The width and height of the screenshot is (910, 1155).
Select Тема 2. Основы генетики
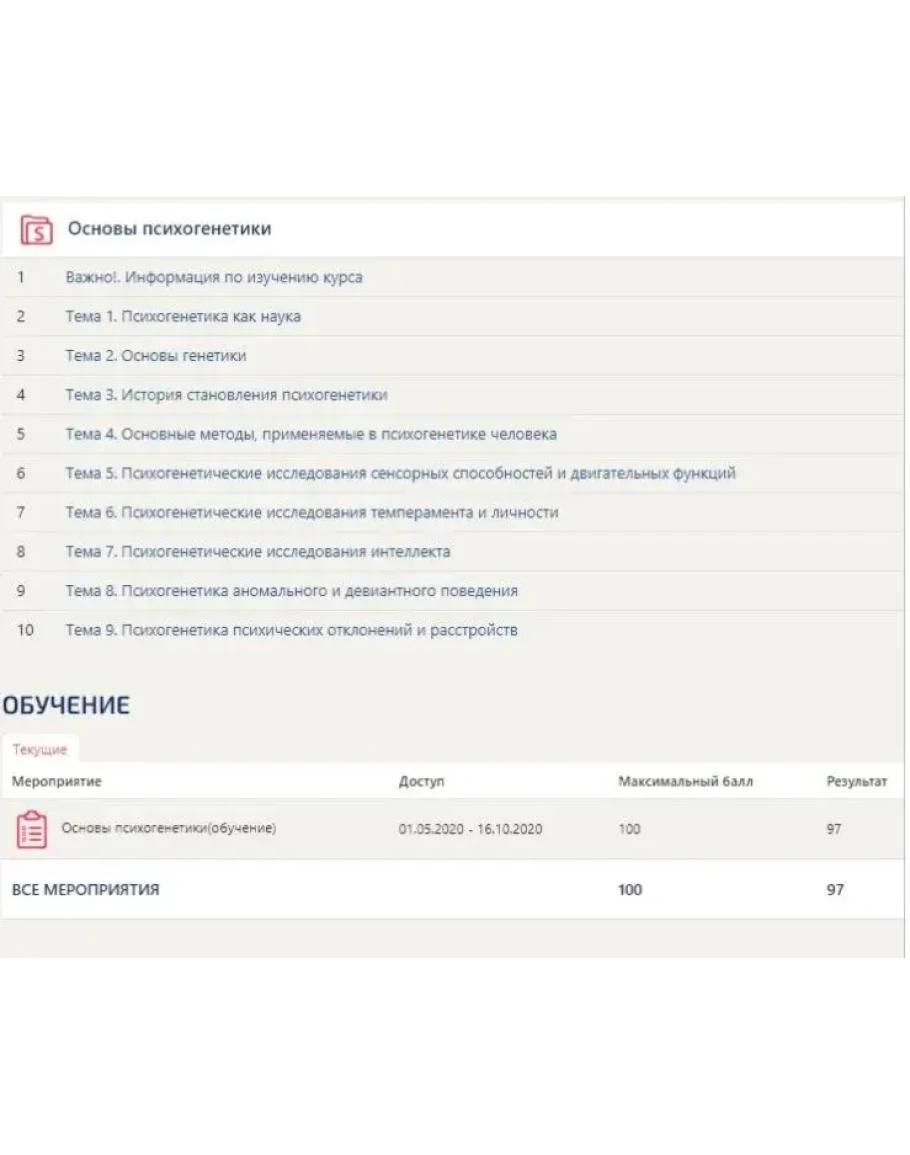tap(156, 355)
